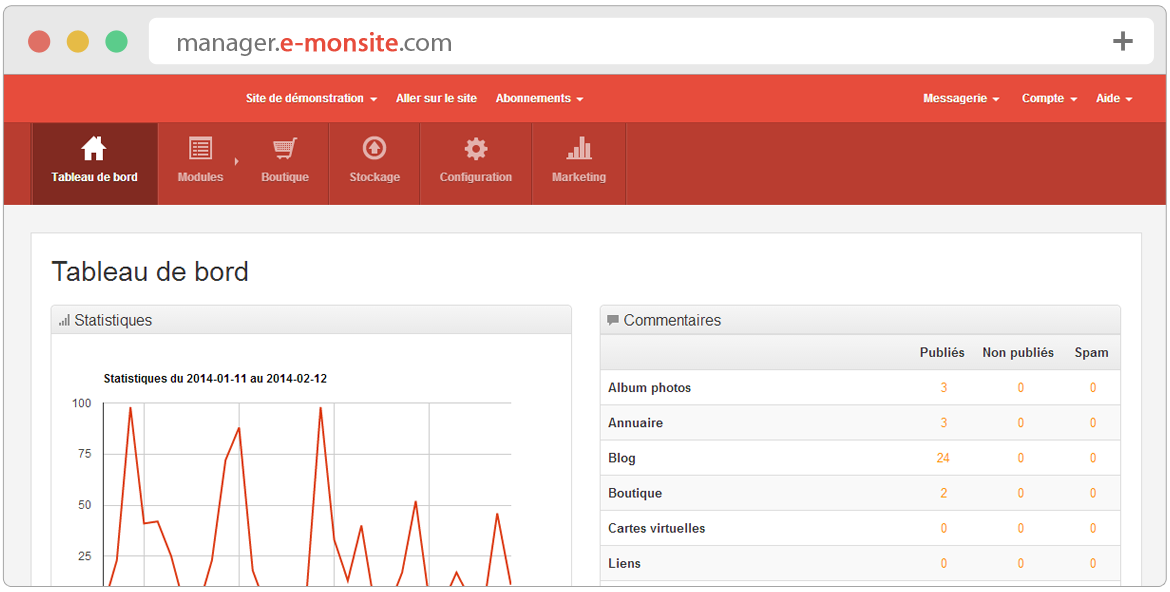Open Blog comments row label
The width and height of the screenshot is (1170, 592).
[x=622, y=458]
